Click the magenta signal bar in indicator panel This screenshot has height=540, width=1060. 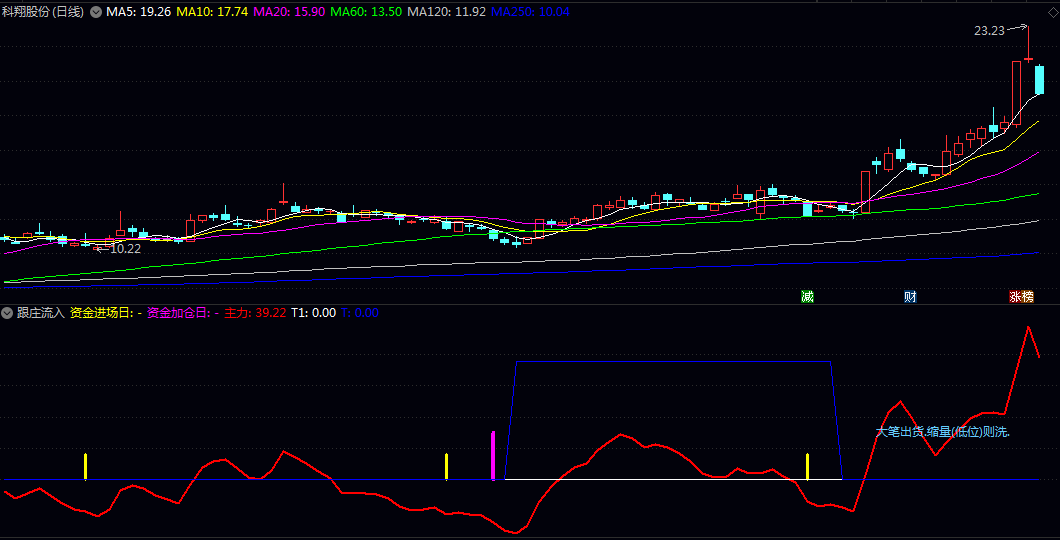pos(493,456)
